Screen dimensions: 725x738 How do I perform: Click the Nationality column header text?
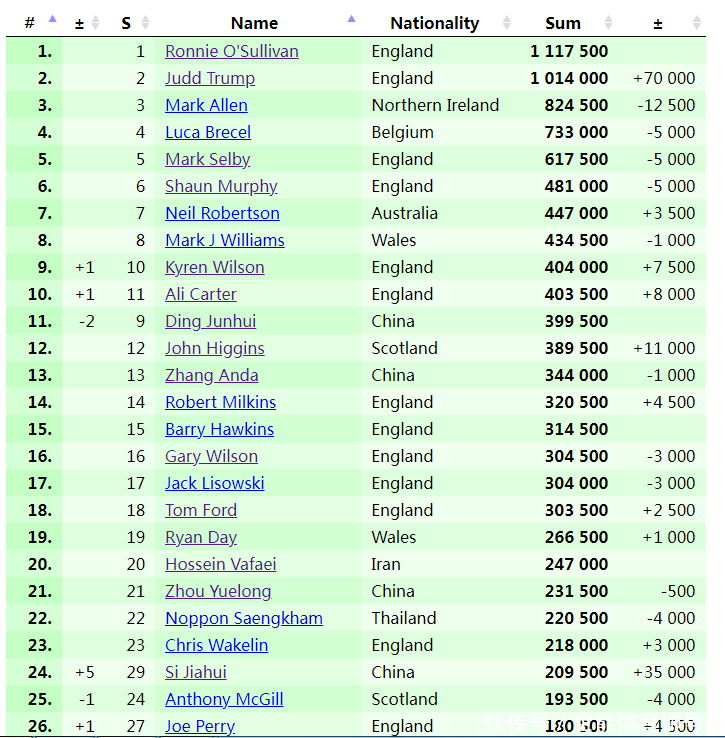(434, 23)
